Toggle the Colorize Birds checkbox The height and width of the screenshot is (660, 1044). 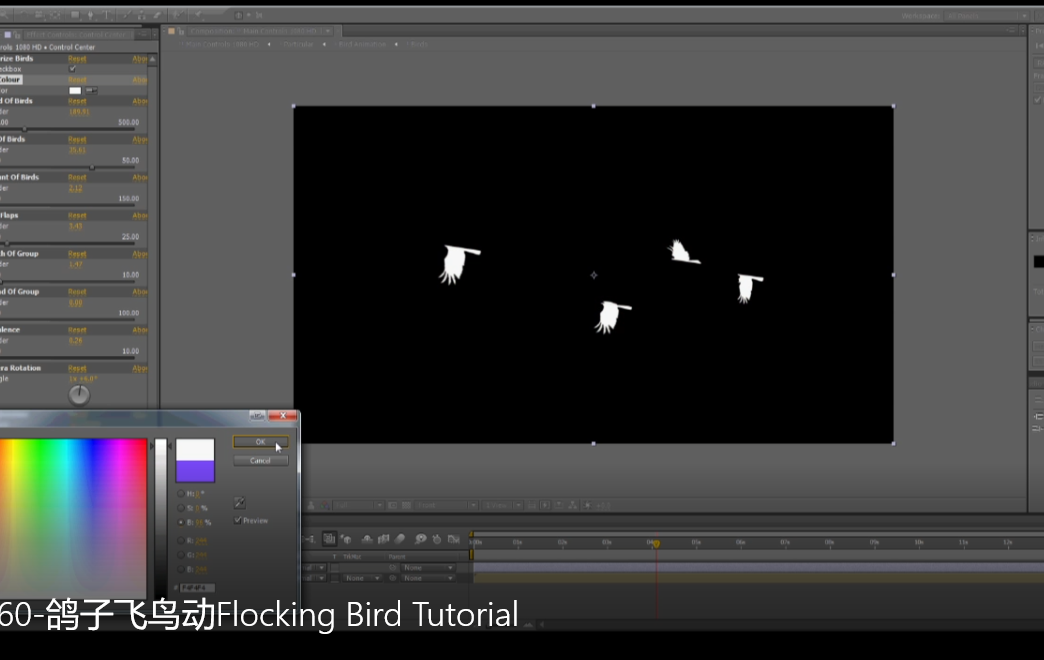tap(72, 69)
